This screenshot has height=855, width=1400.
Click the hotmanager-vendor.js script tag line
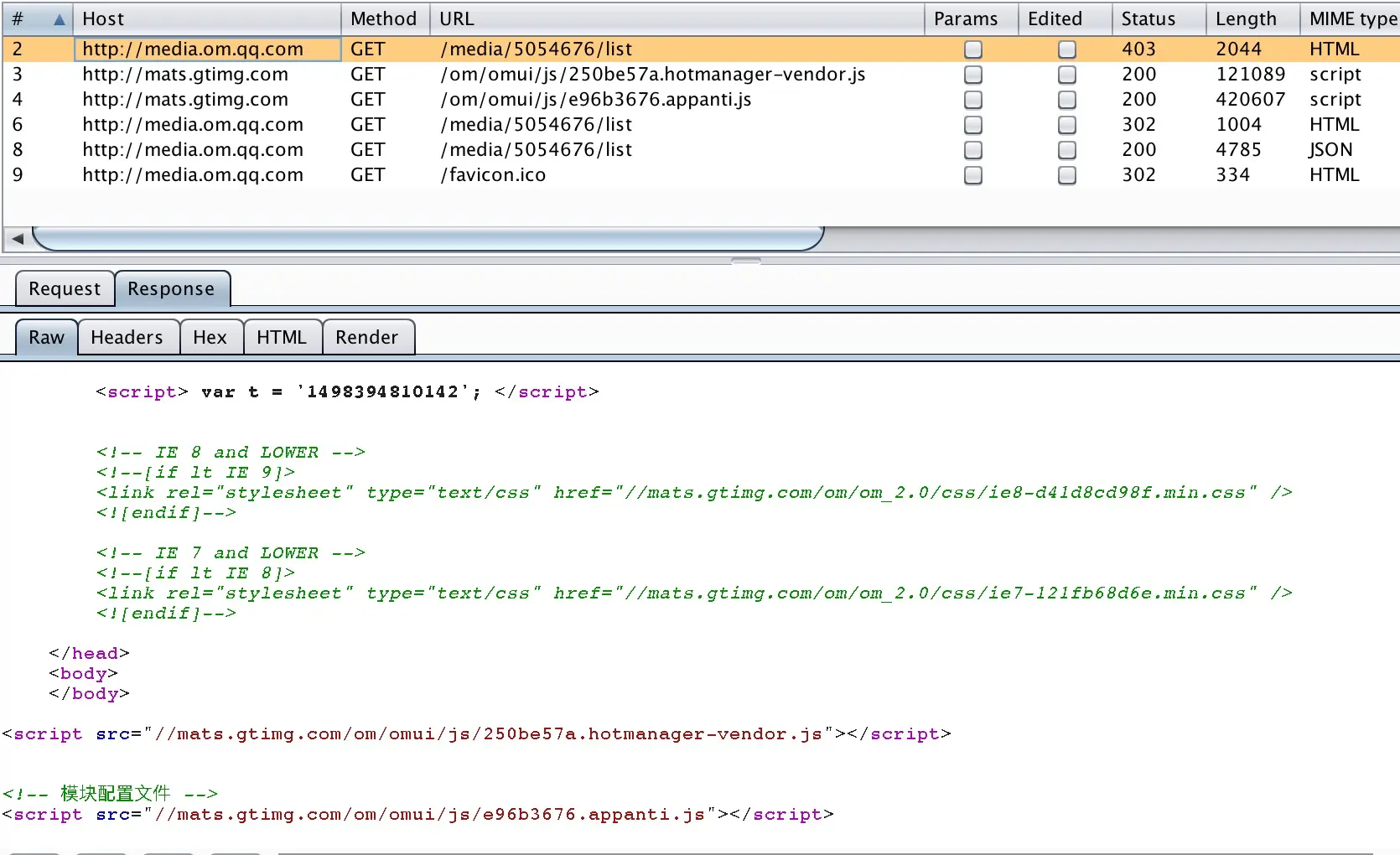coord(476,734)
